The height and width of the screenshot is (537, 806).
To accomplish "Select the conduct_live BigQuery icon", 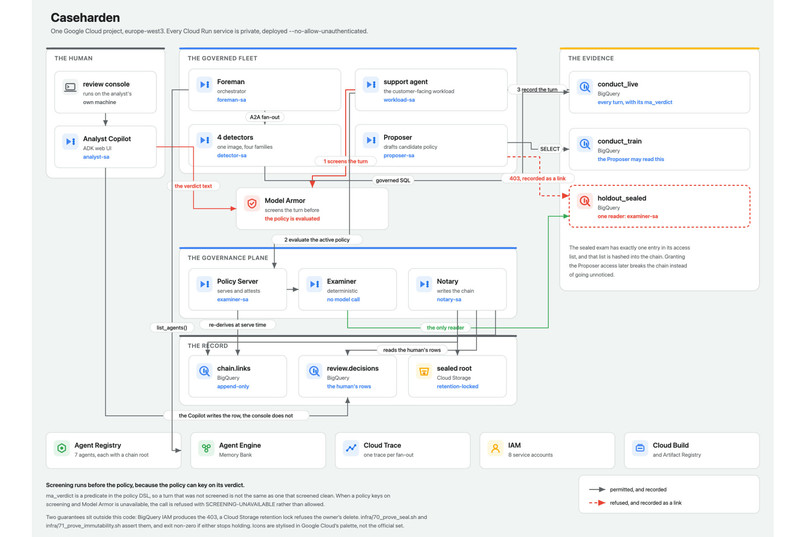I will pos(585,87).
